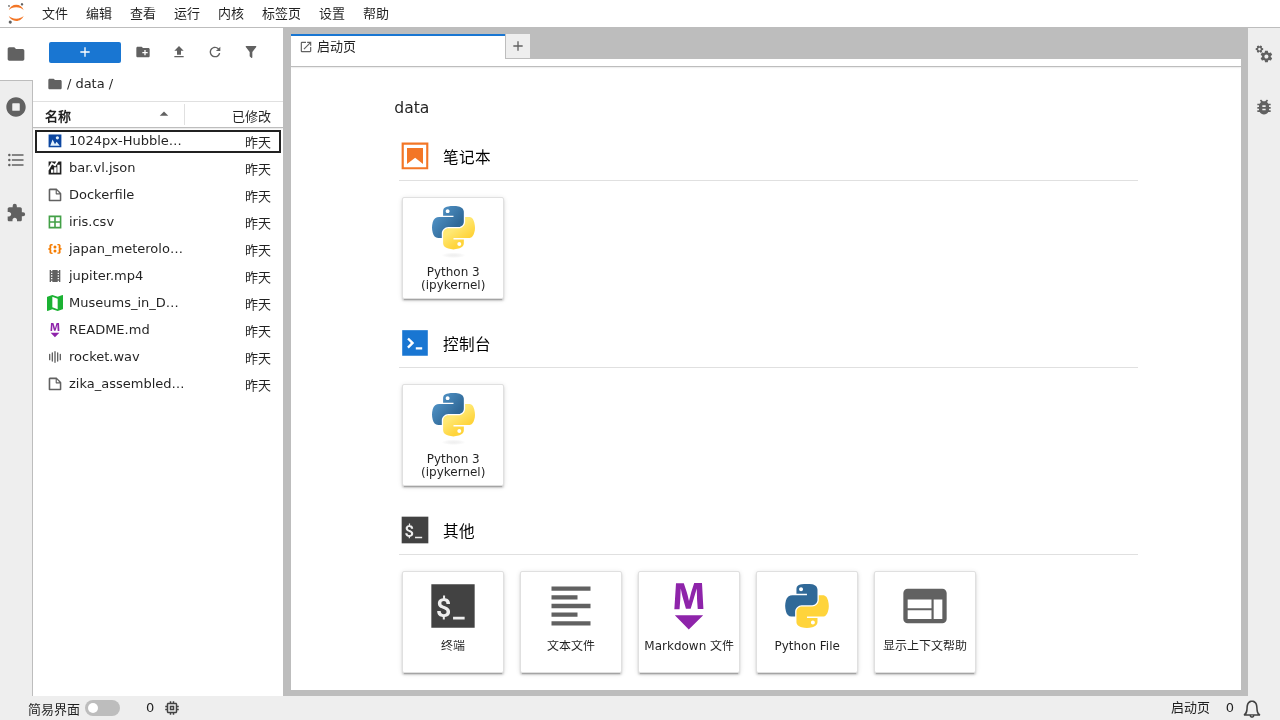Open the 设置 menu
The height and width of the screenshot is (720, 1280).
pos(332,14)
